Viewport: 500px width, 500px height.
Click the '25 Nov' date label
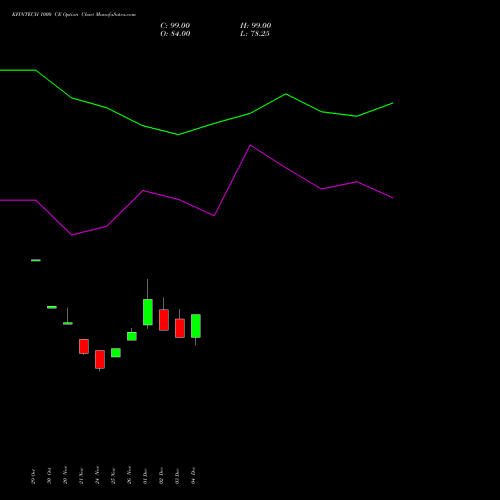[113, 476]
